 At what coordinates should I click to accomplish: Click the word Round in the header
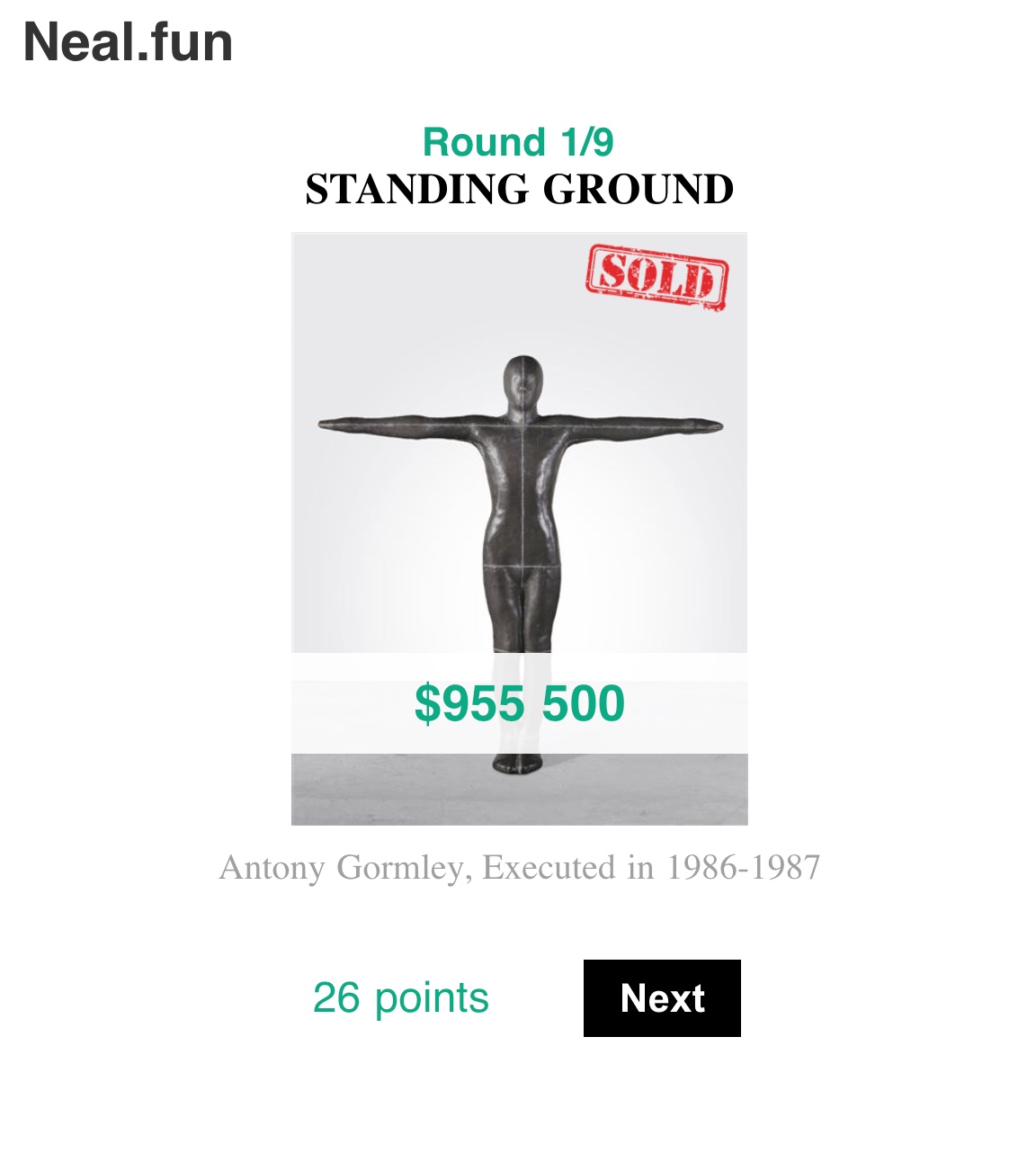coord(484,142)
